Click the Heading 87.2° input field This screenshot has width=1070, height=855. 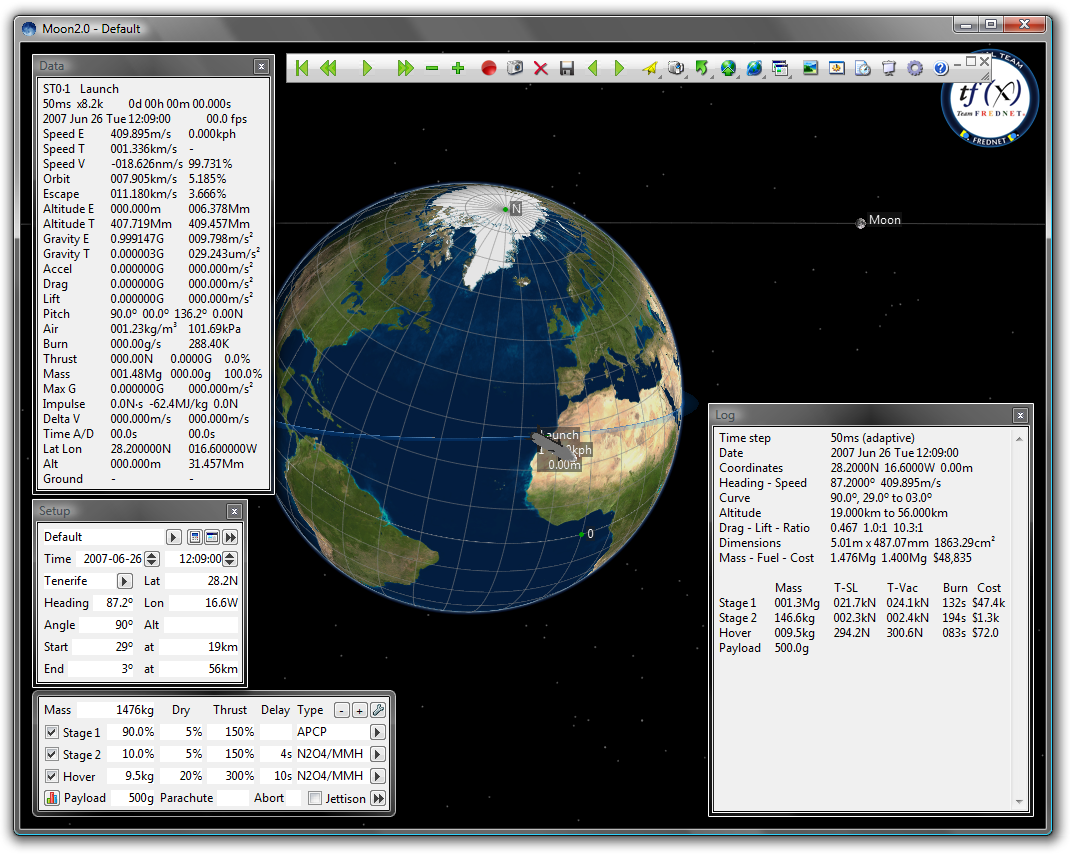point(115,603)
